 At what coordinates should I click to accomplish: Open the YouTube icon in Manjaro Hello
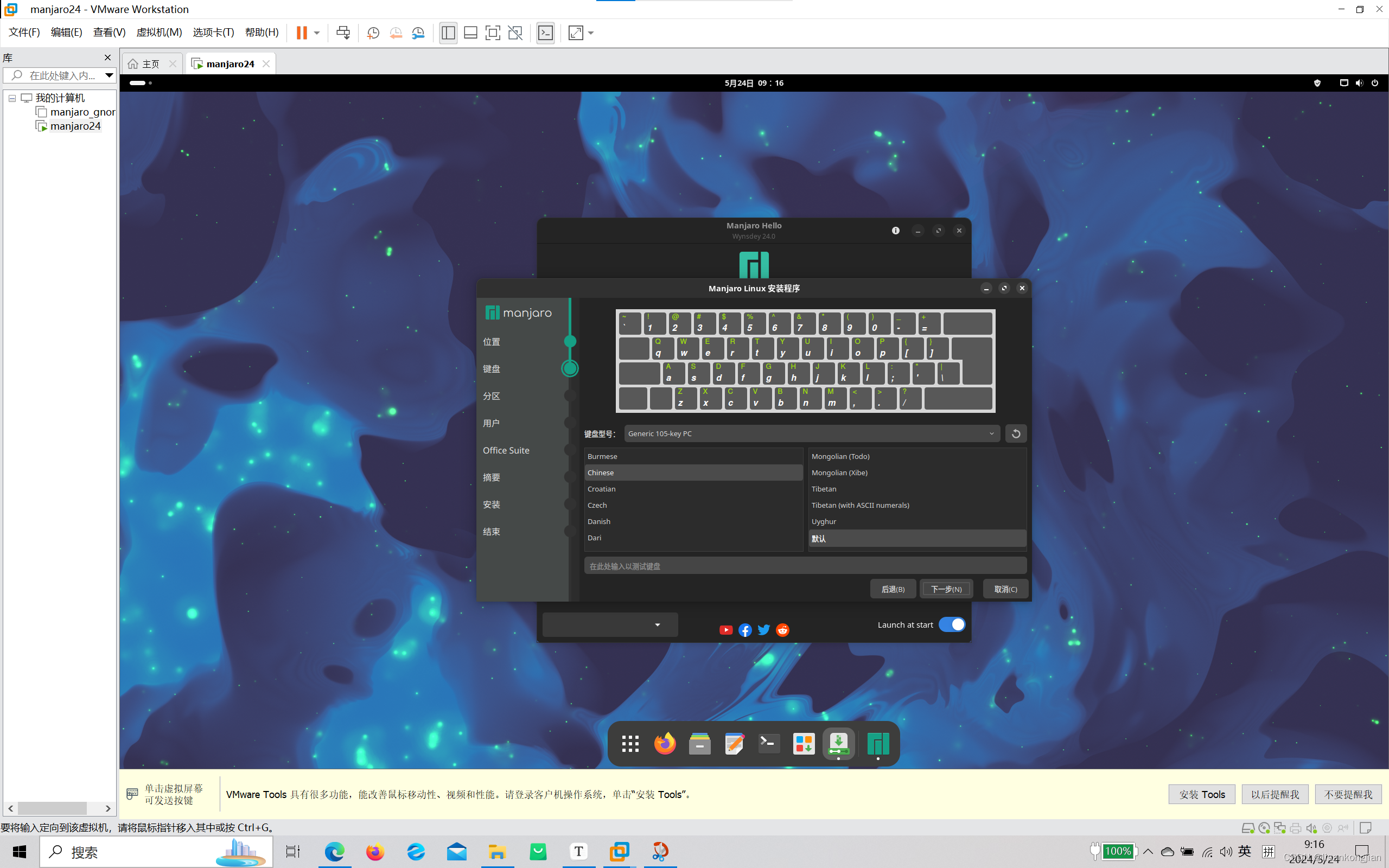coord(725,630)
